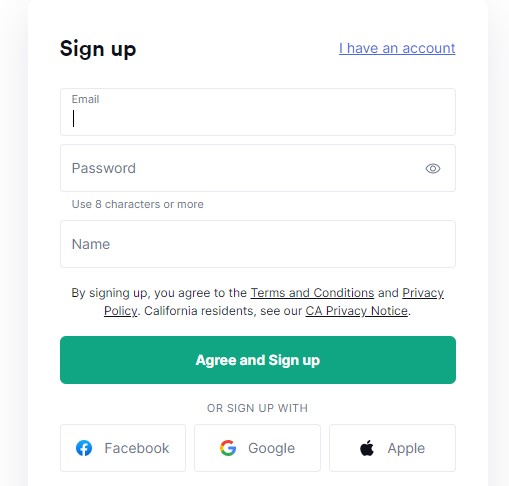Click the "OR SIGN UP WITH" divider text
Viewport: 509px width, 486px height.
pyautogui.click(x=257, y=408)
